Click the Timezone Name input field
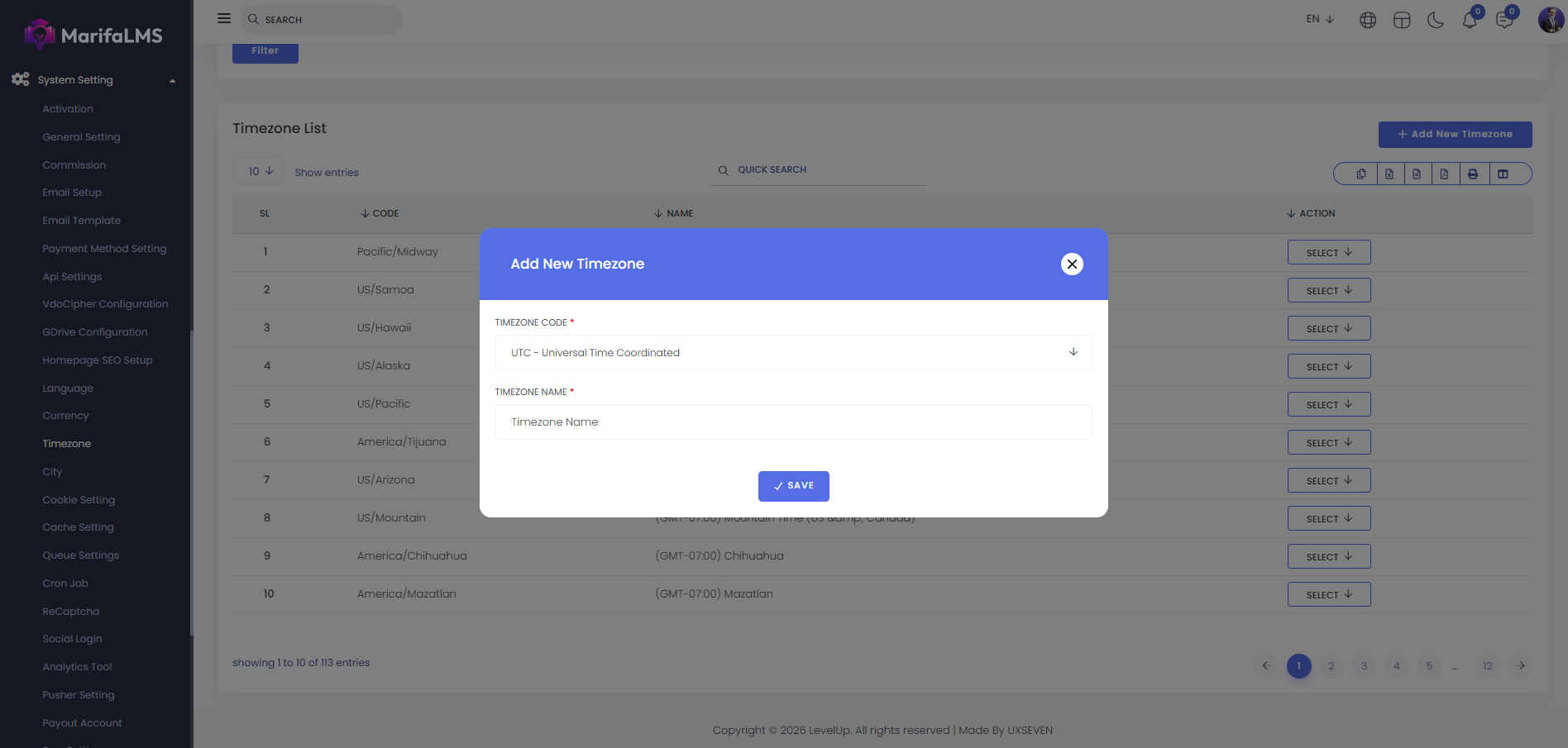Viewport: 1568px width, 748px height. 792,422
